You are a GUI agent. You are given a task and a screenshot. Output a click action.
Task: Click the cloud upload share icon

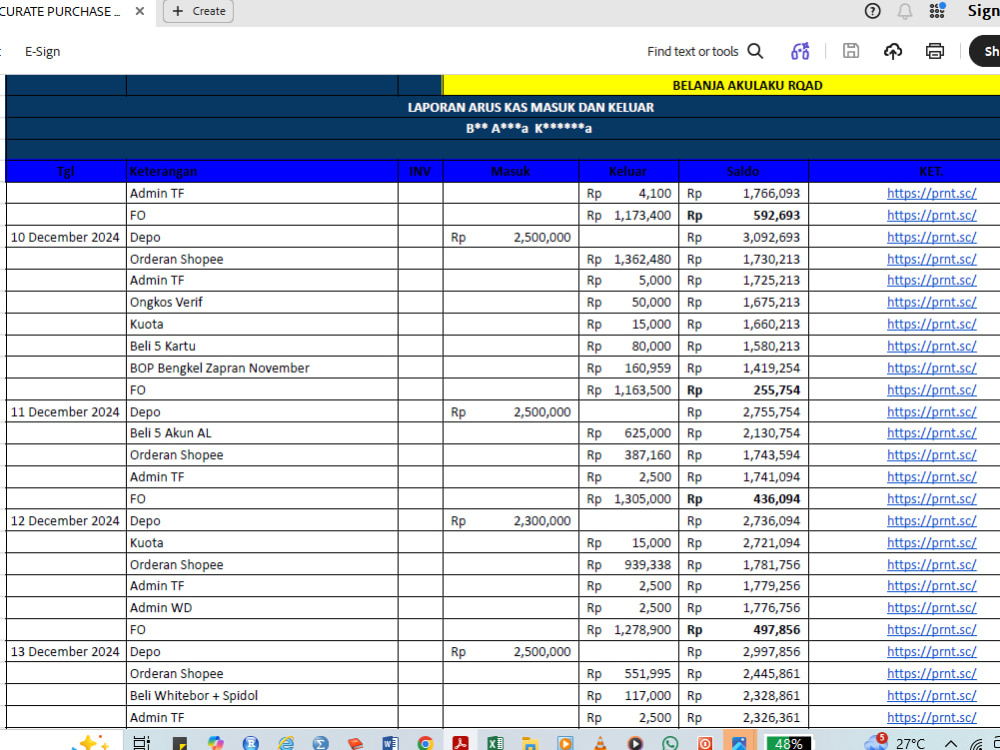click(x=893, y=51)
